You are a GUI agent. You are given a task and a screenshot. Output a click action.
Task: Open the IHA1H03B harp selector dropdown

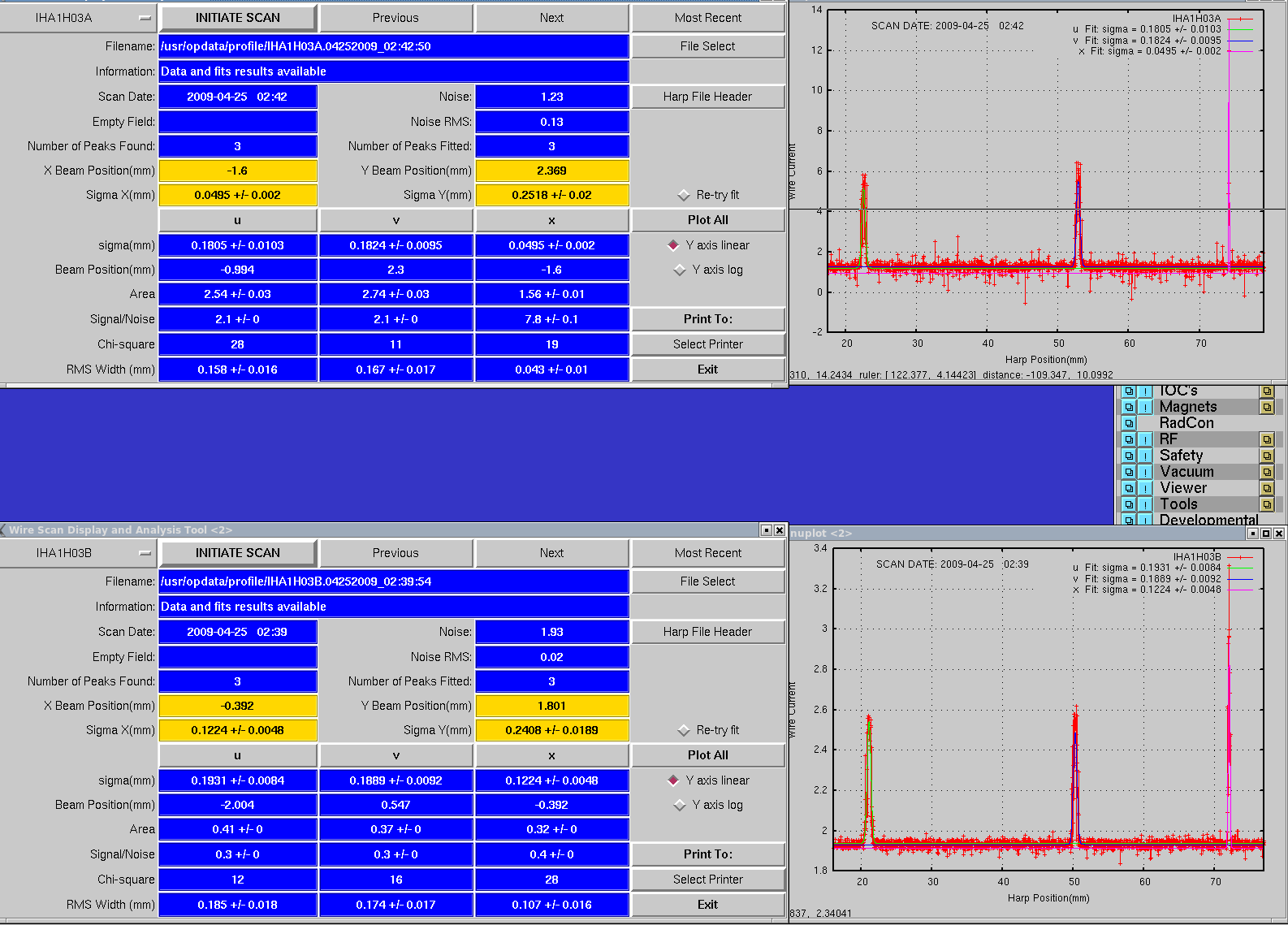(79, 553)
